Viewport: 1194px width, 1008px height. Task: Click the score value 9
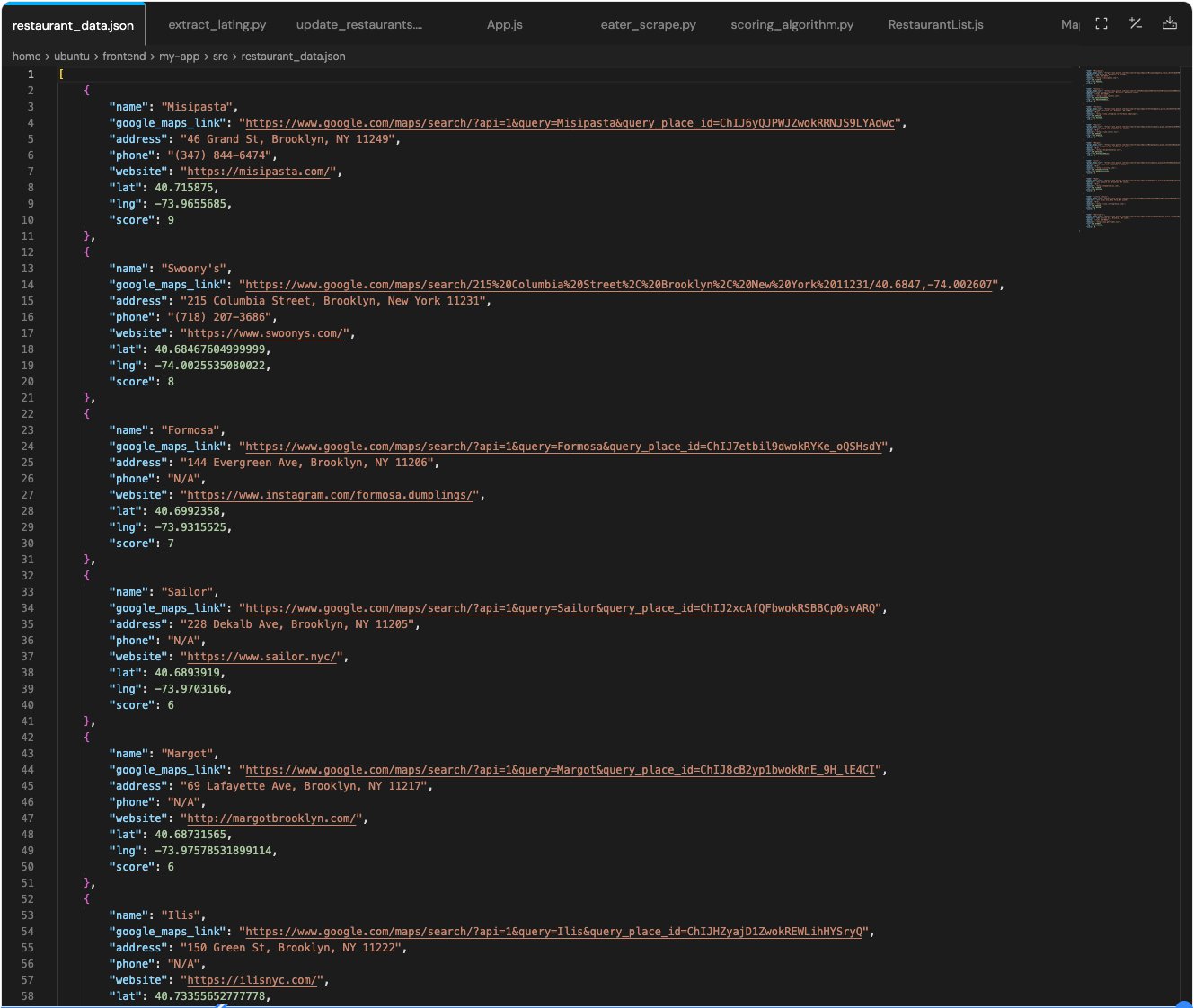click(171, 220)
